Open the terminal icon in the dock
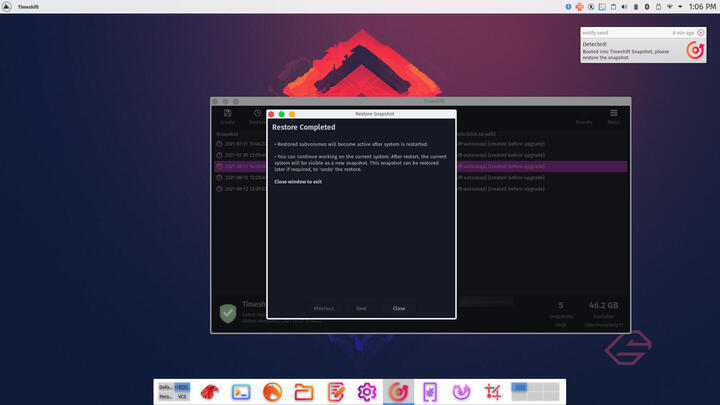 click(x=241, y=392)
